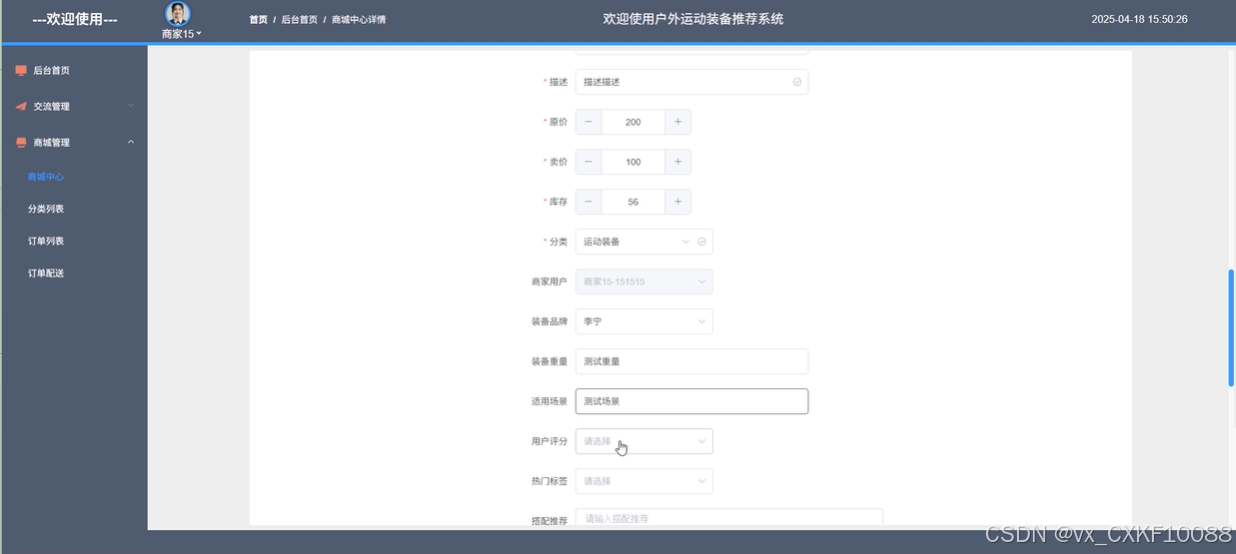Open the 商家用户 disabled dropdown
Image resolution: width=1236 pixels, height=554 pixels.
point(644,282)
